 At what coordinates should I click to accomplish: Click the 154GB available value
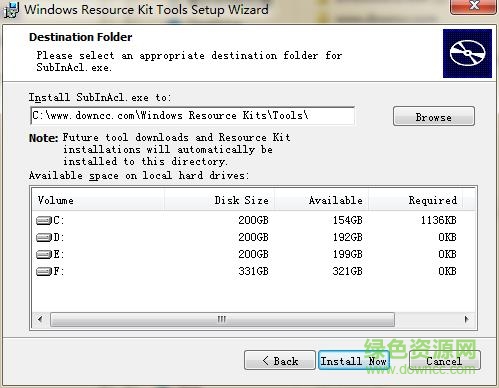[347, 220]
